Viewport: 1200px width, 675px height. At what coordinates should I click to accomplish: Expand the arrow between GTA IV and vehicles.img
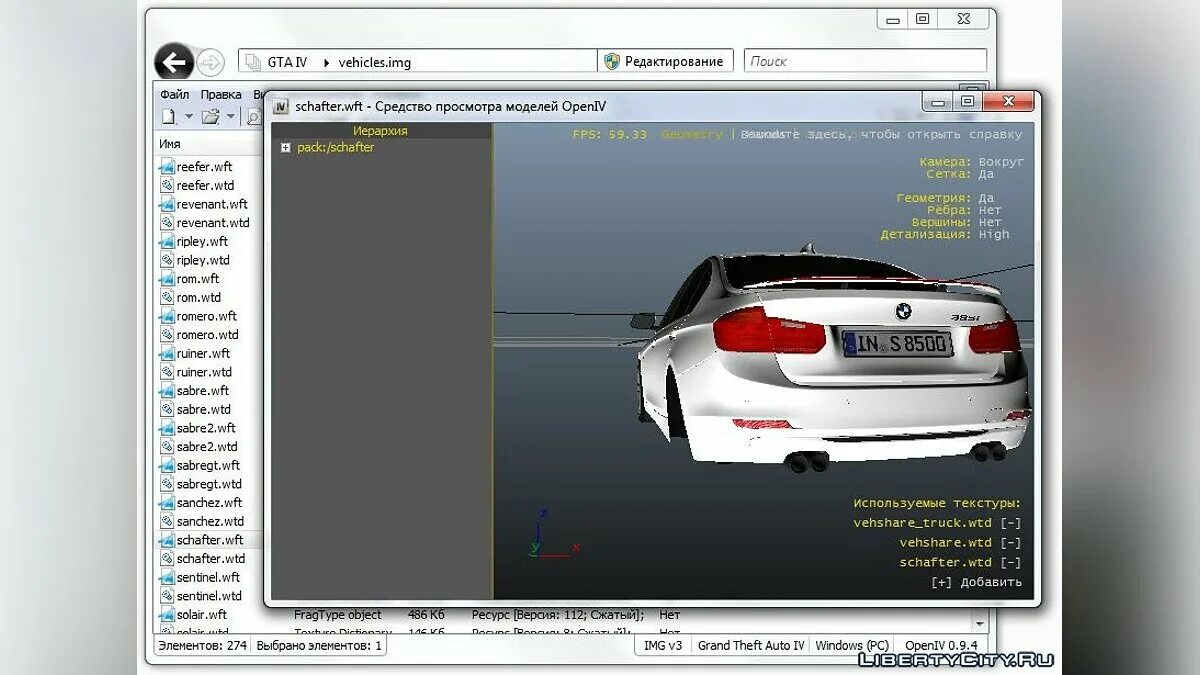(326, 62)
